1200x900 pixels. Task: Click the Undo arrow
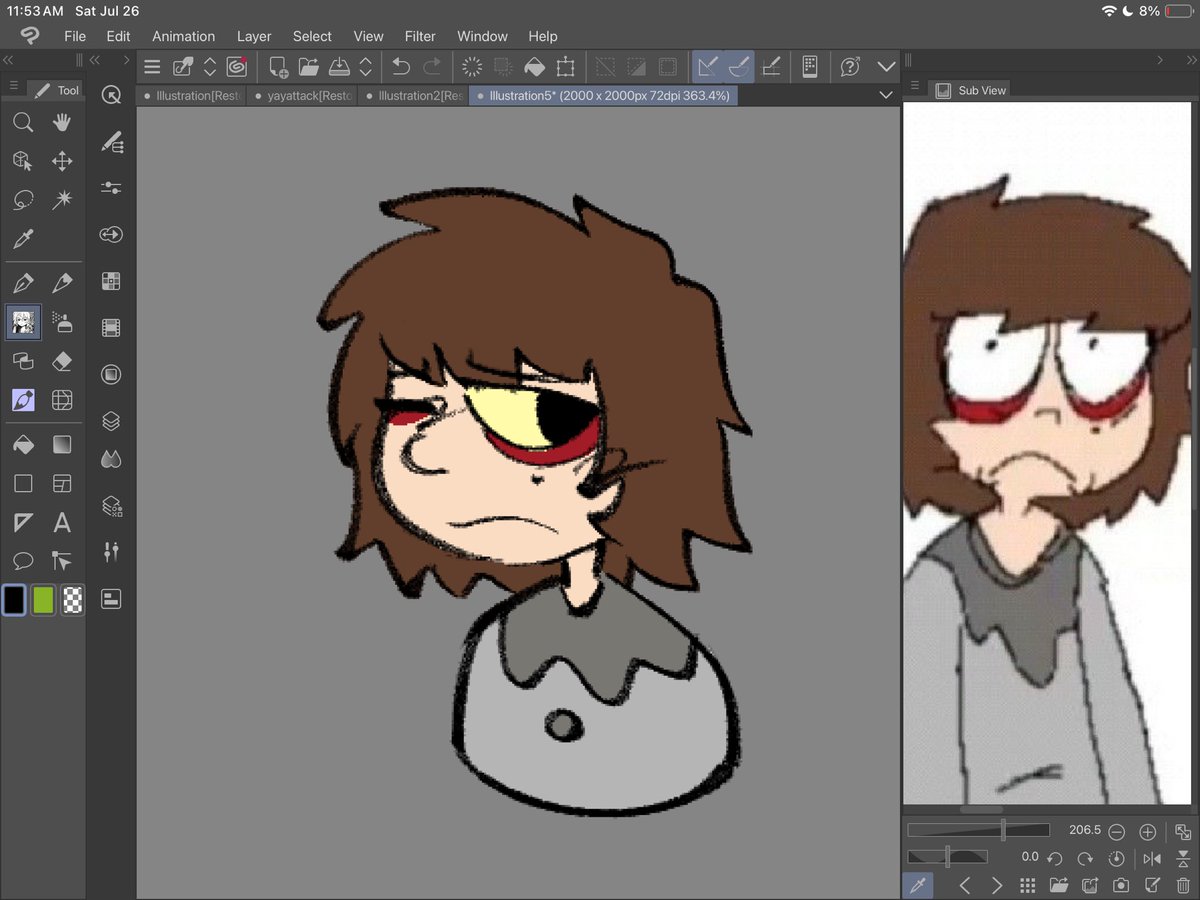[x=401, y=67]
